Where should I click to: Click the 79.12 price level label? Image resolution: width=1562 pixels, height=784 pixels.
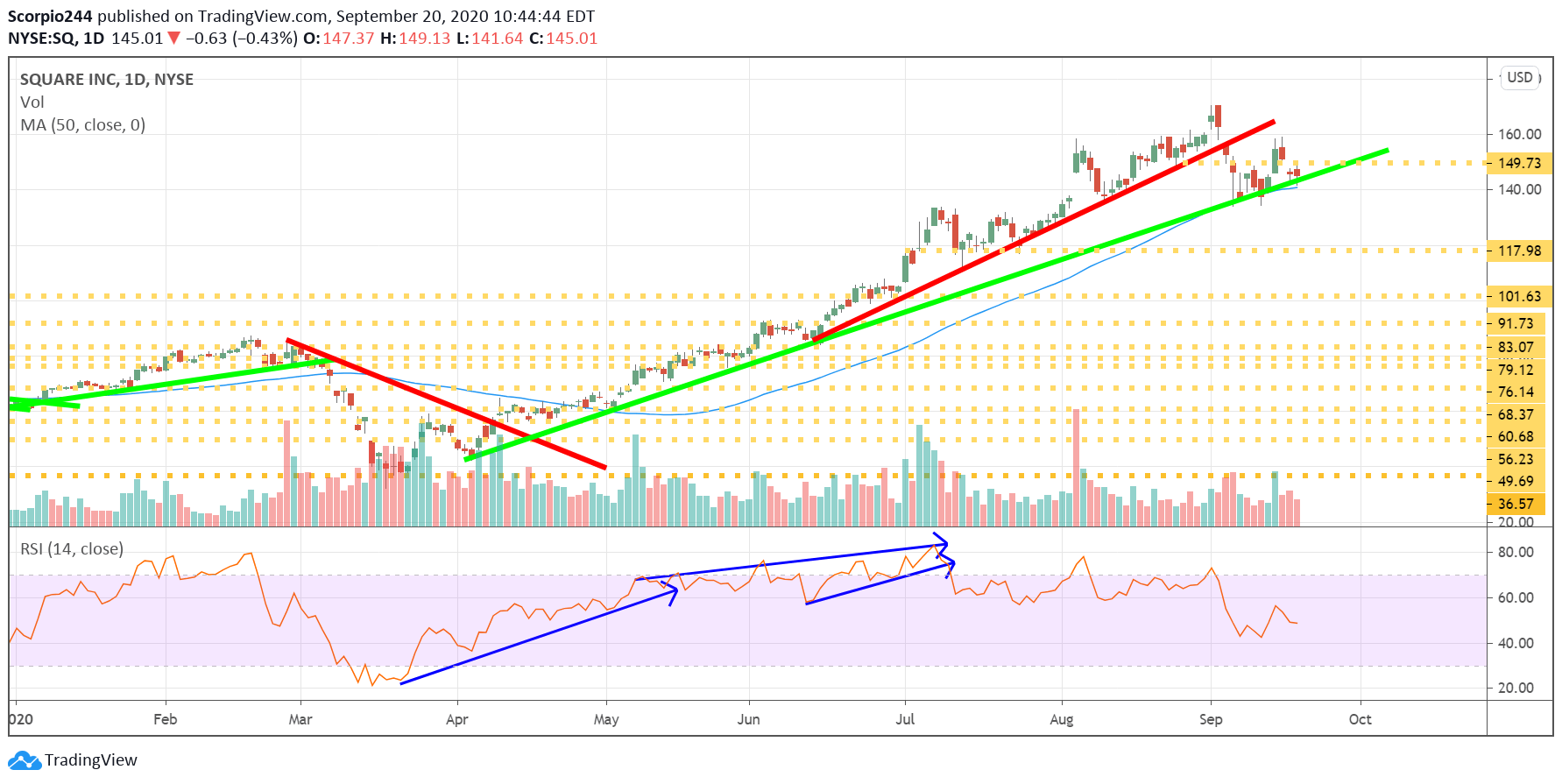1516,370
